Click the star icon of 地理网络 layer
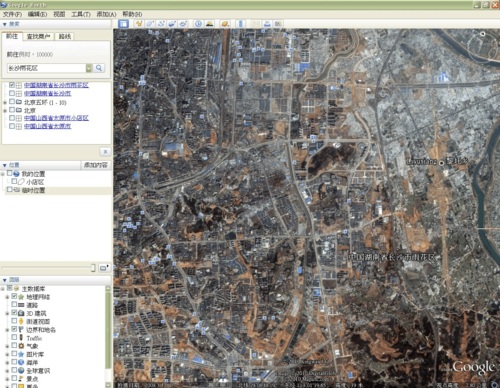The image size is (500, 388). tap(21, 297)
